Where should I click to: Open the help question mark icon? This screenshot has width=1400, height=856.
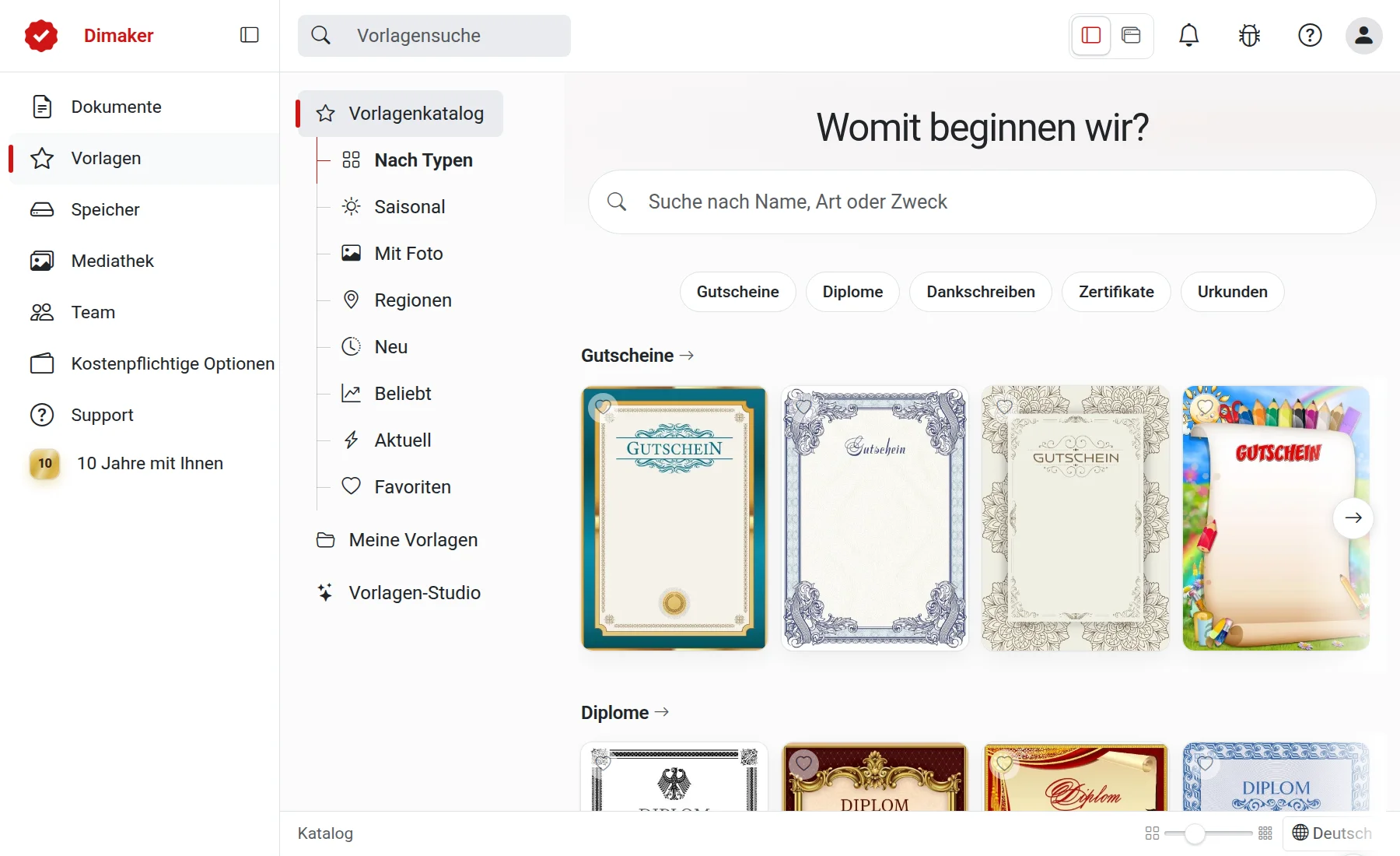[1310, 35]
